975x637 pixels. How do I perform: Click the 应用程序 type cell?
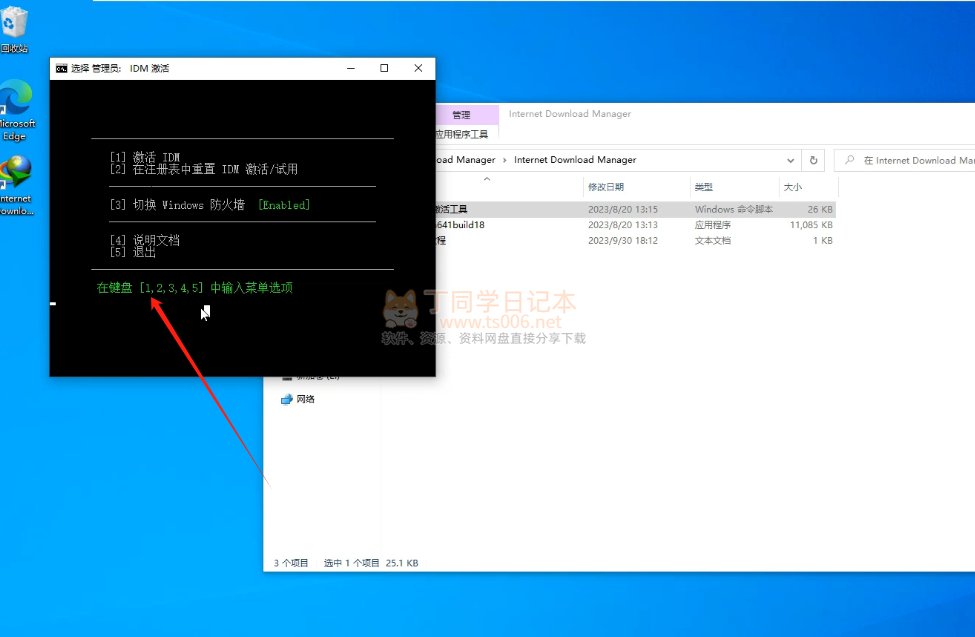click(713, 225)
